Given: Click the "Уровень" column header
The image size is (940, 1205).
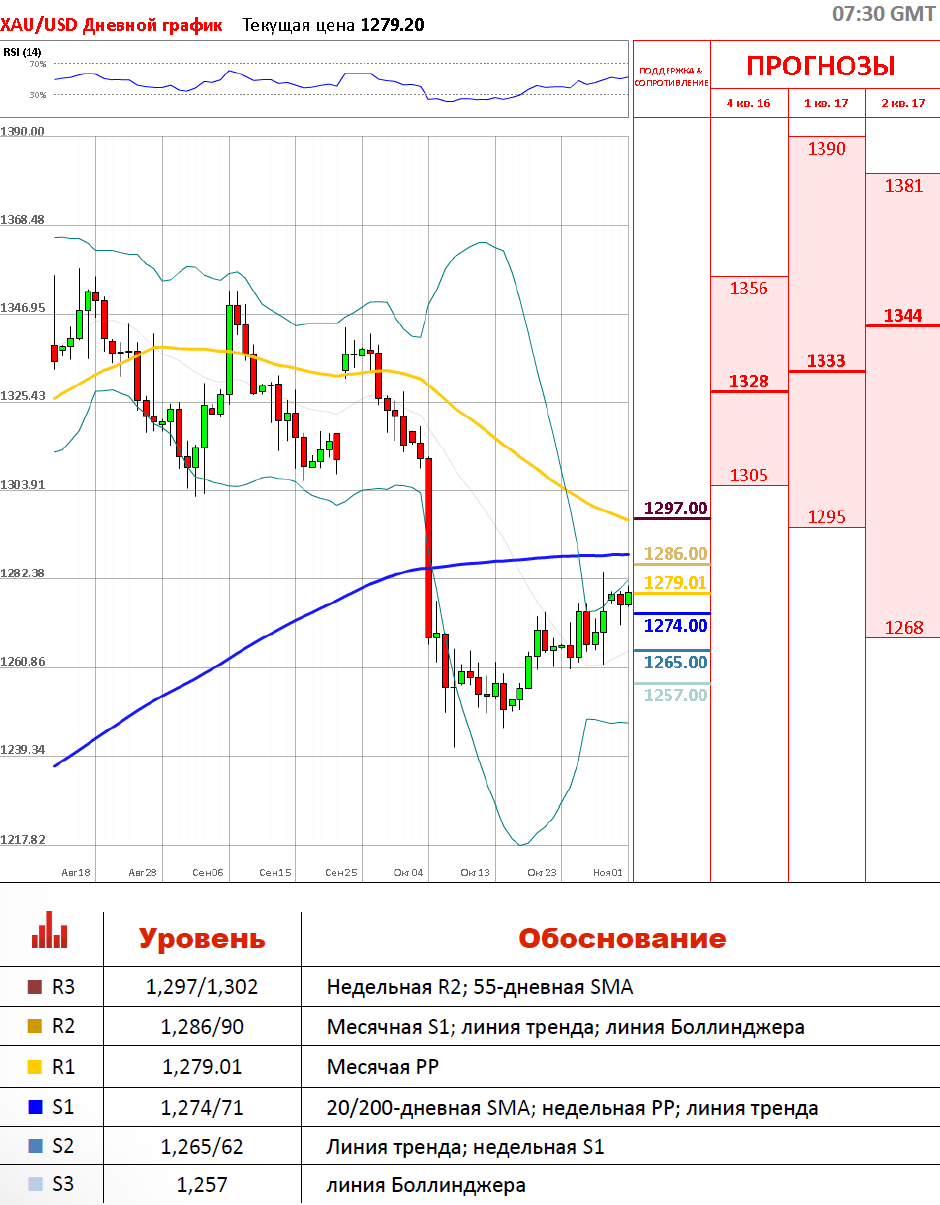Looking at the screenshot, I should click(202, 939).
